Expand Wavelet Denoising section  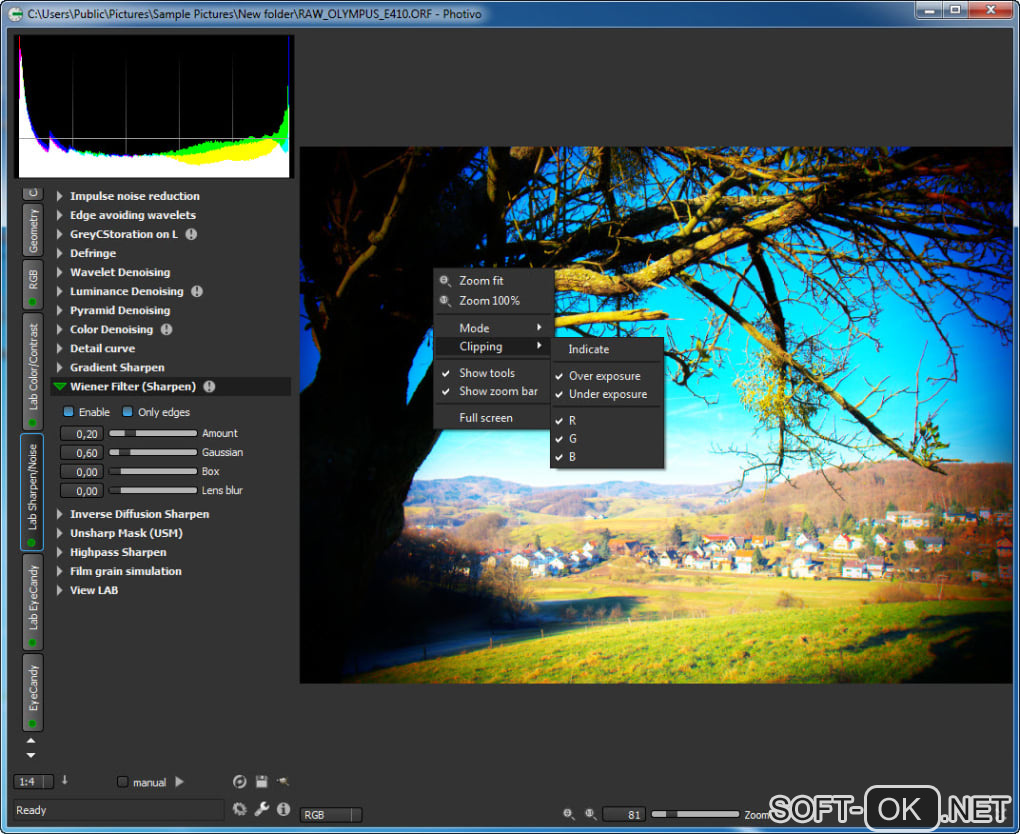(60, 272)
